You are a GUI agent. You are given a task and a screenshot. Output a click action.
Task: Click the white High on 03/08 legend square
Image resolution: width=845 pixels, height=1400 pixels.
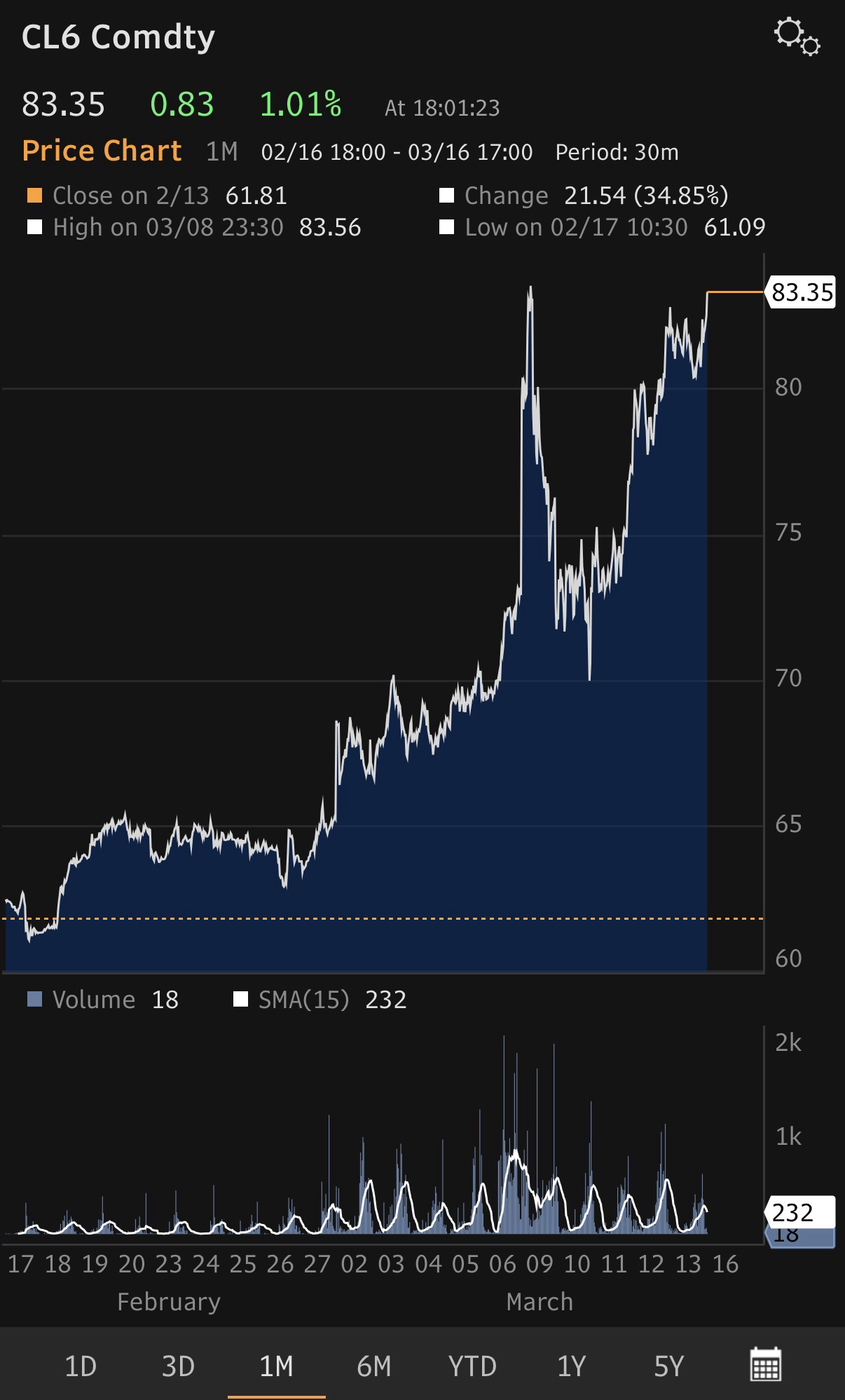(34, 228)
